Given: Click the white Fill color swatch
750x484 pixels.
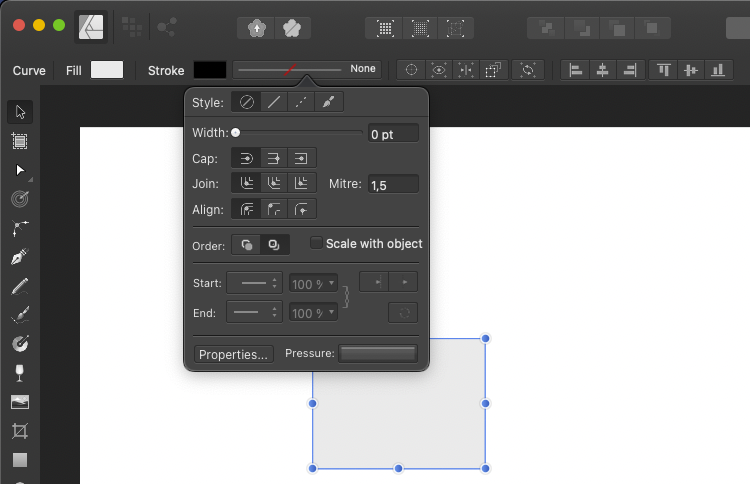Looking at the screenshot, I should click(107, 70).
